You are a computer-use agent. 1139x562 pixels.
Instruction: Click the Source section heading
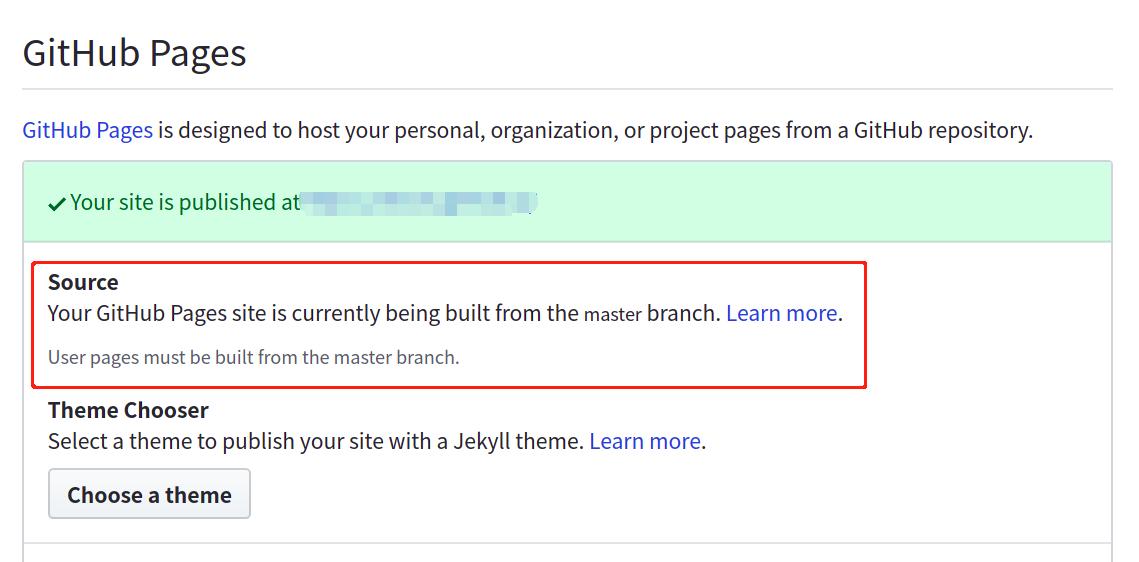click(83, 282)
